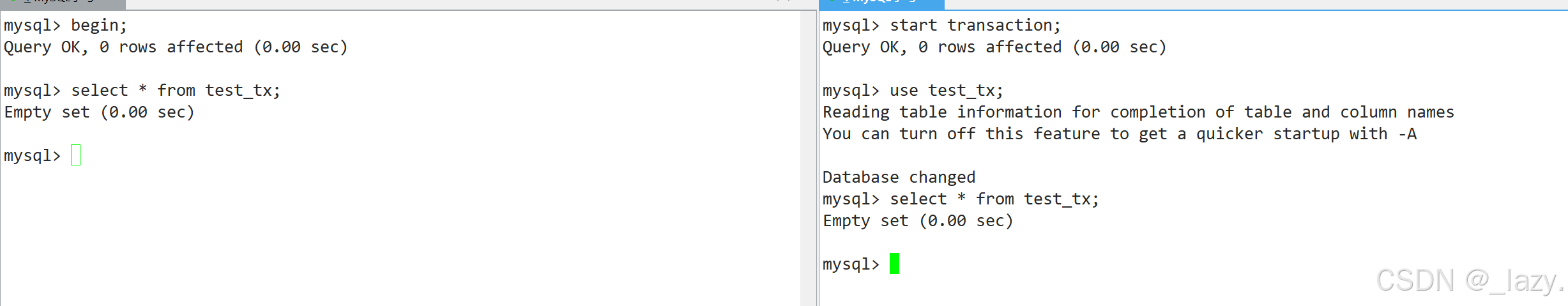
Task: Click the hollow green cursor in left terminal
Action: click(76, 155)
